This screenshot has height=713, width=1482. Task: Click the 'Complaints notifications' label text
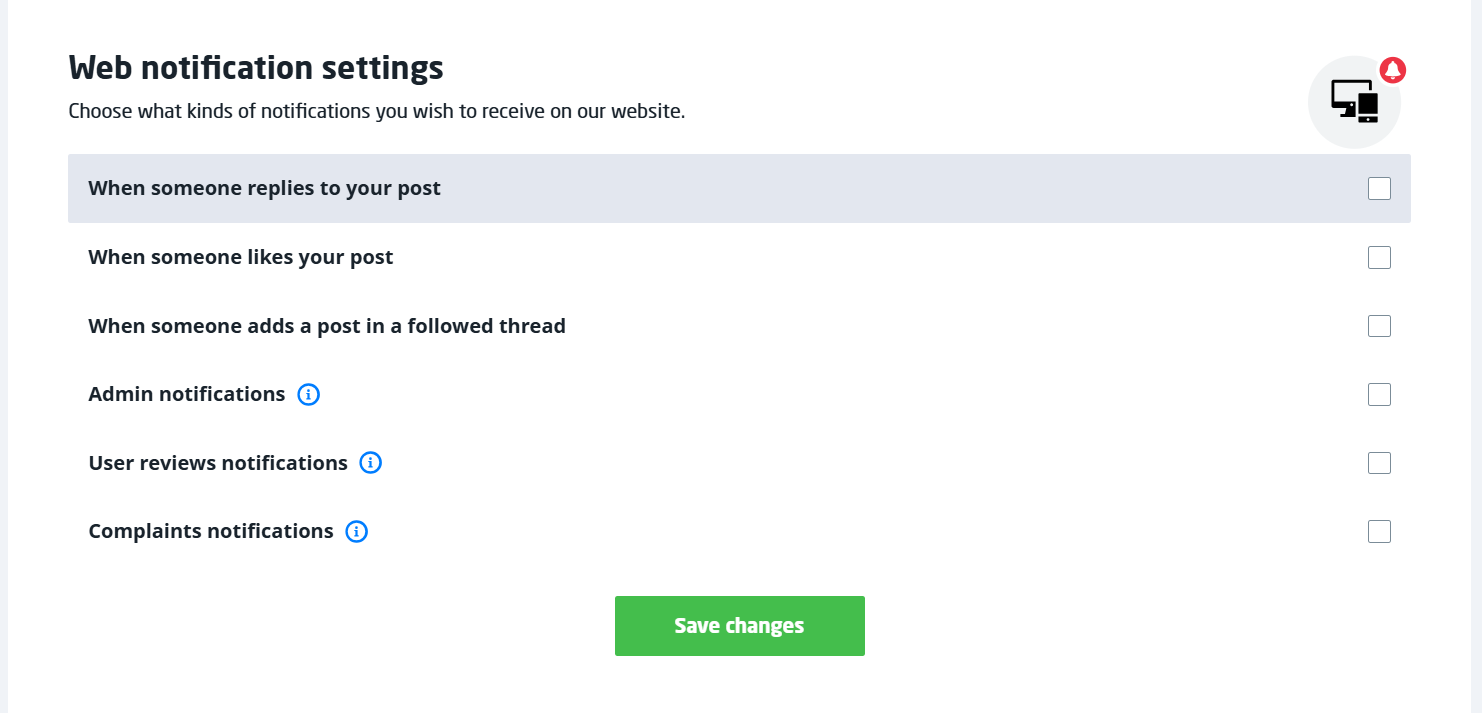(x=211, y=532)
